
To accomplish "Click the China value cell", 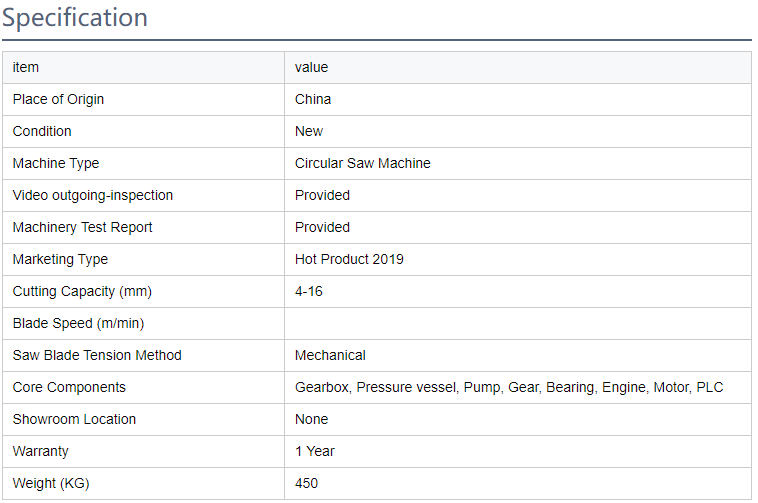I will pyautogui.click(x=313, y=99).
